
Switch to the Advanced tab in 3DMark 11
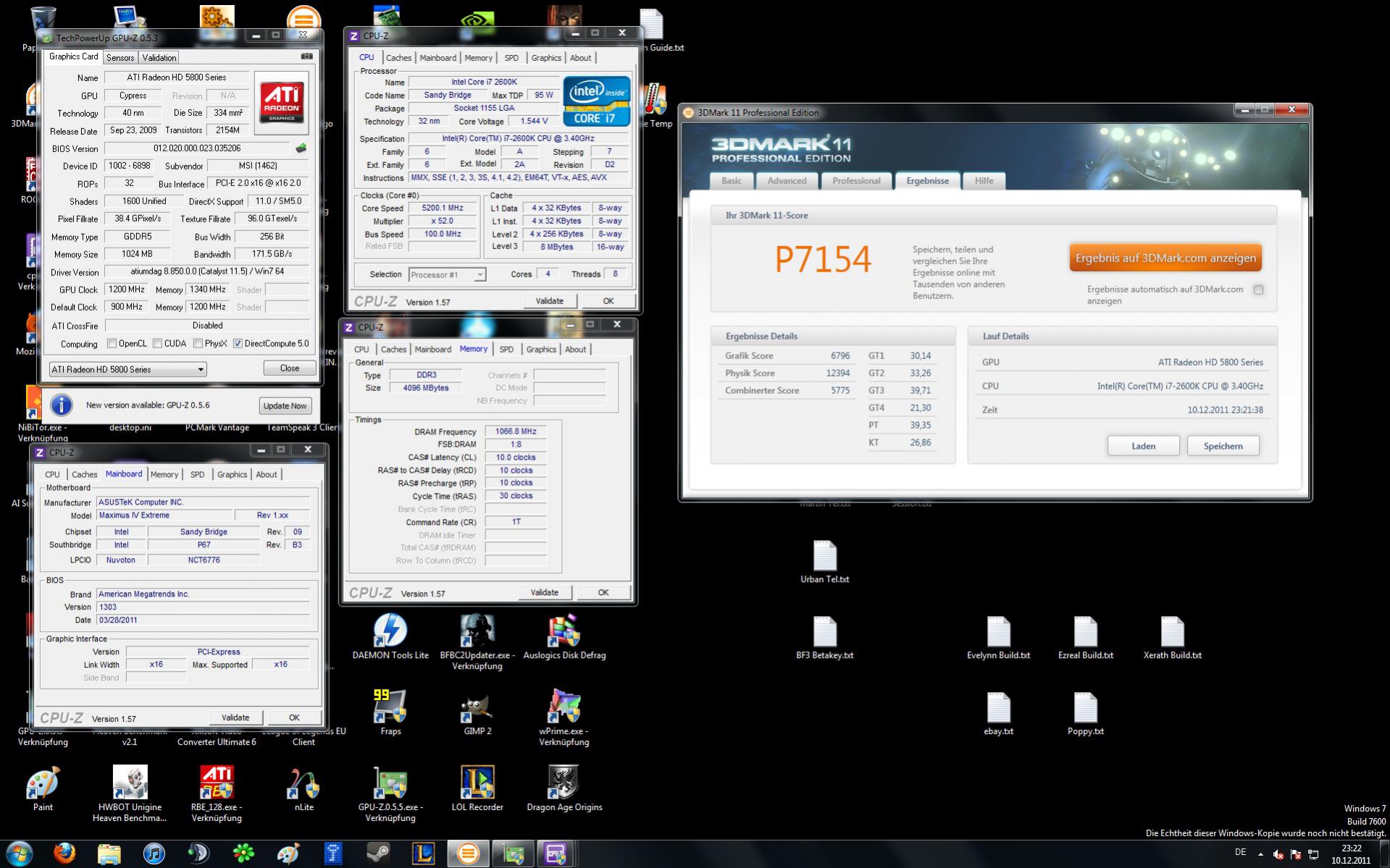[x=787, y=181]
